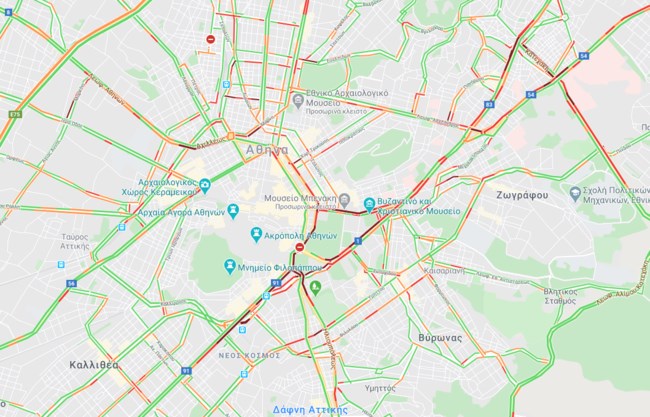Select the metro station icon near Tavros
Image resolution: width=650 pixels, height=417 pixels.
point(61,264)
